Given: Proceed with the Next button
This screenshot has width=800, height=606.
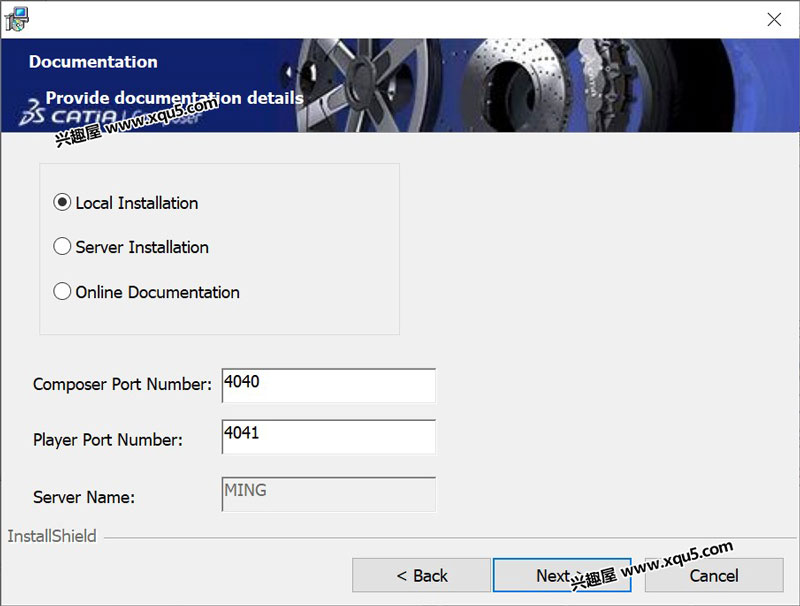Looking at the screenshot, I should coord(562,575).
